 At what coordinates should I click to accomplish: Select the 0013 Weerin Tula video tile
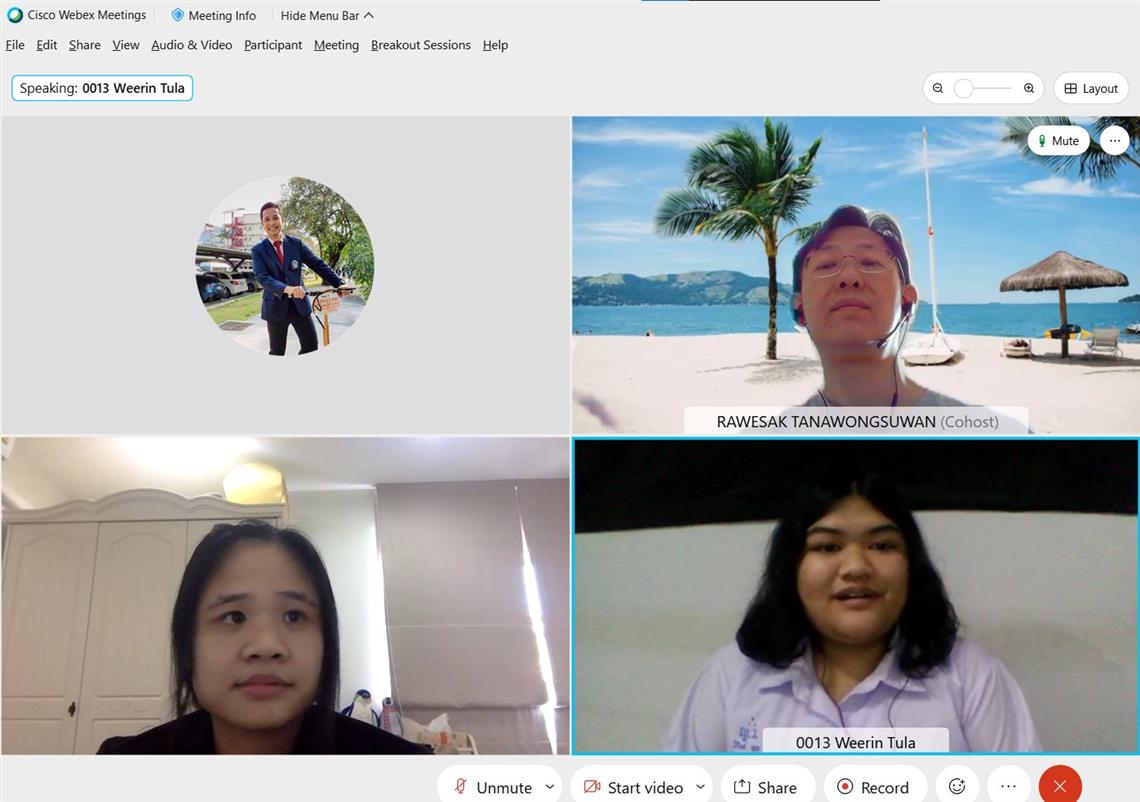pos(855,595)
